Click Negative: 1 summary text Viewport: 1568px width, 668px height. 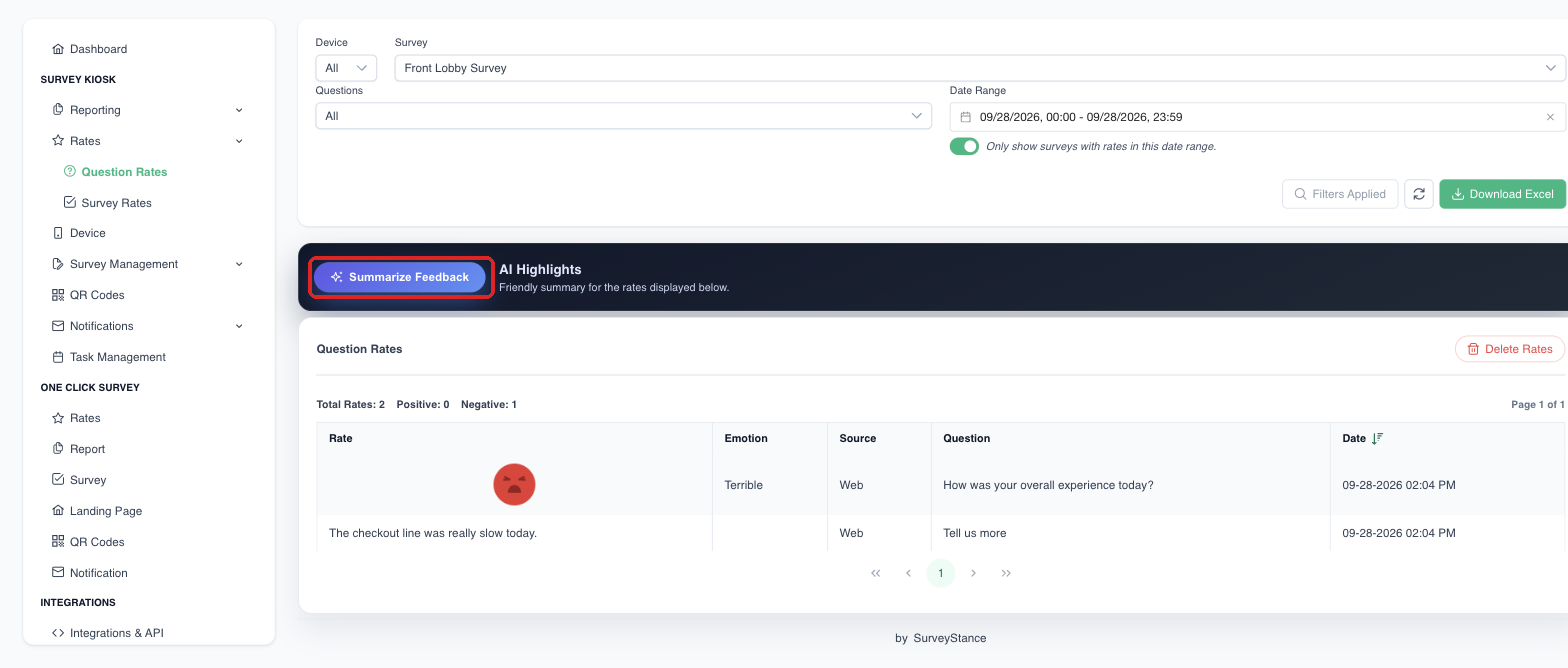tap(489, 405)
